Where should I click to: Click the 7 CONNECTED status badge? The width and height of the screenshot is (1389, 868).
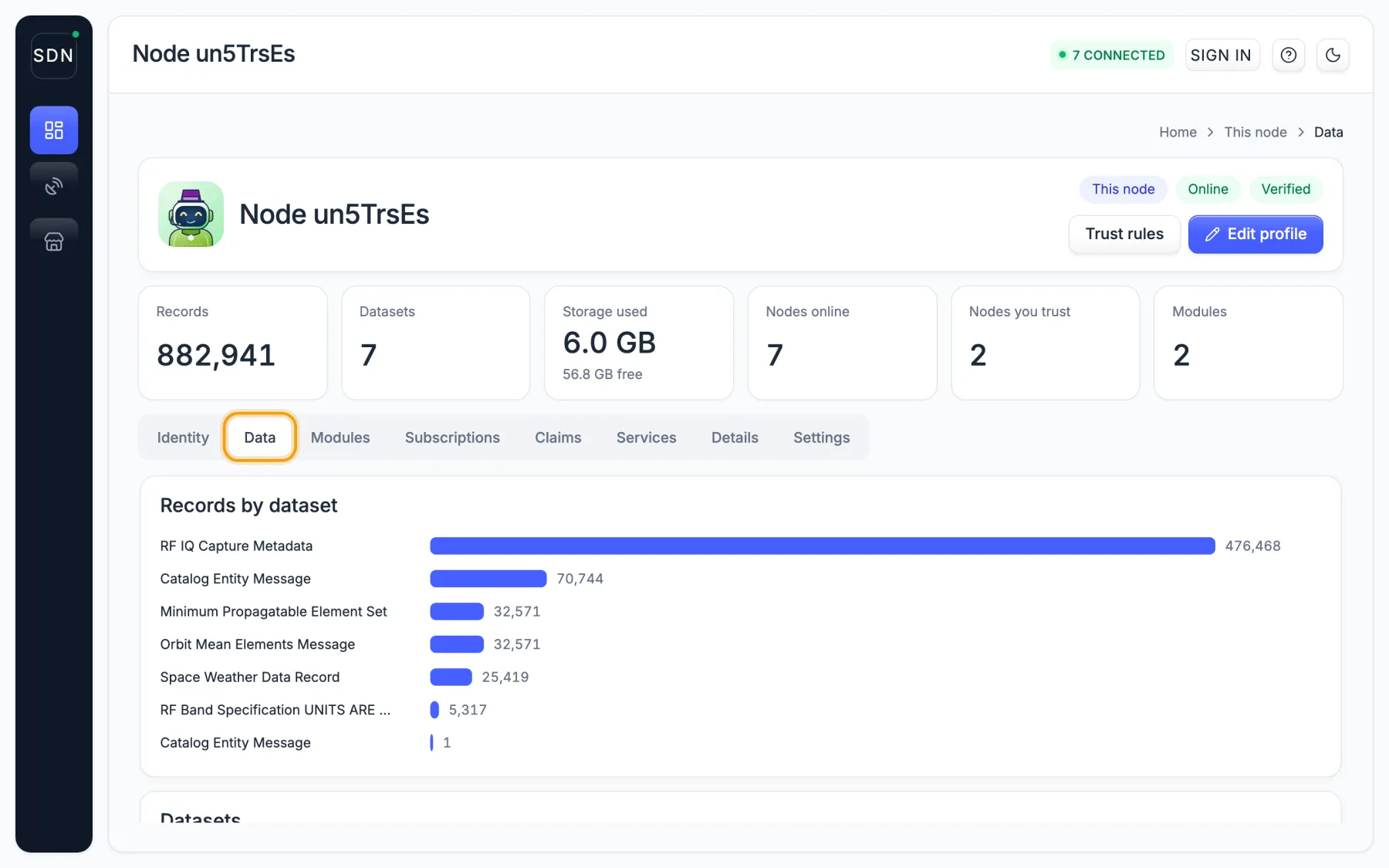pyautogui.click(x=1112, y=56)
